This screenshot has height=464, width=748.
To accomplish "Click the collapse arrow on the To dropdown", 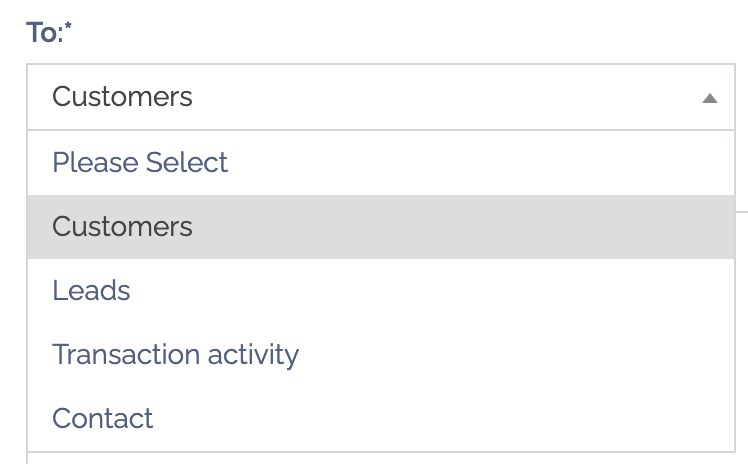I will coord(709,98).
